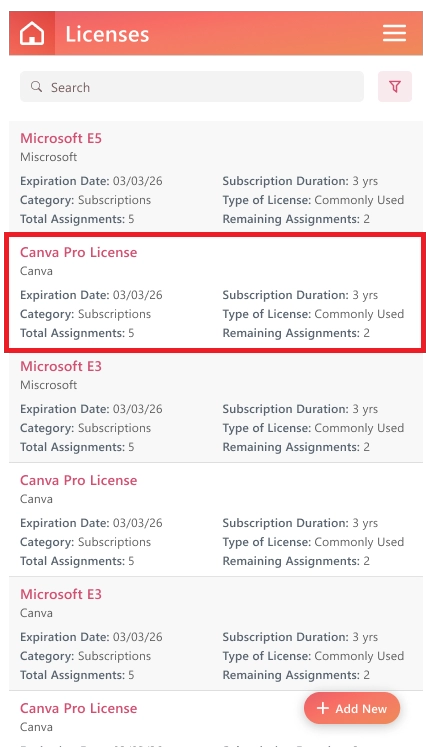Viewport: 434px width, 747px height.
Task: Select the highlighted Canva license card body
Action: 215,293
